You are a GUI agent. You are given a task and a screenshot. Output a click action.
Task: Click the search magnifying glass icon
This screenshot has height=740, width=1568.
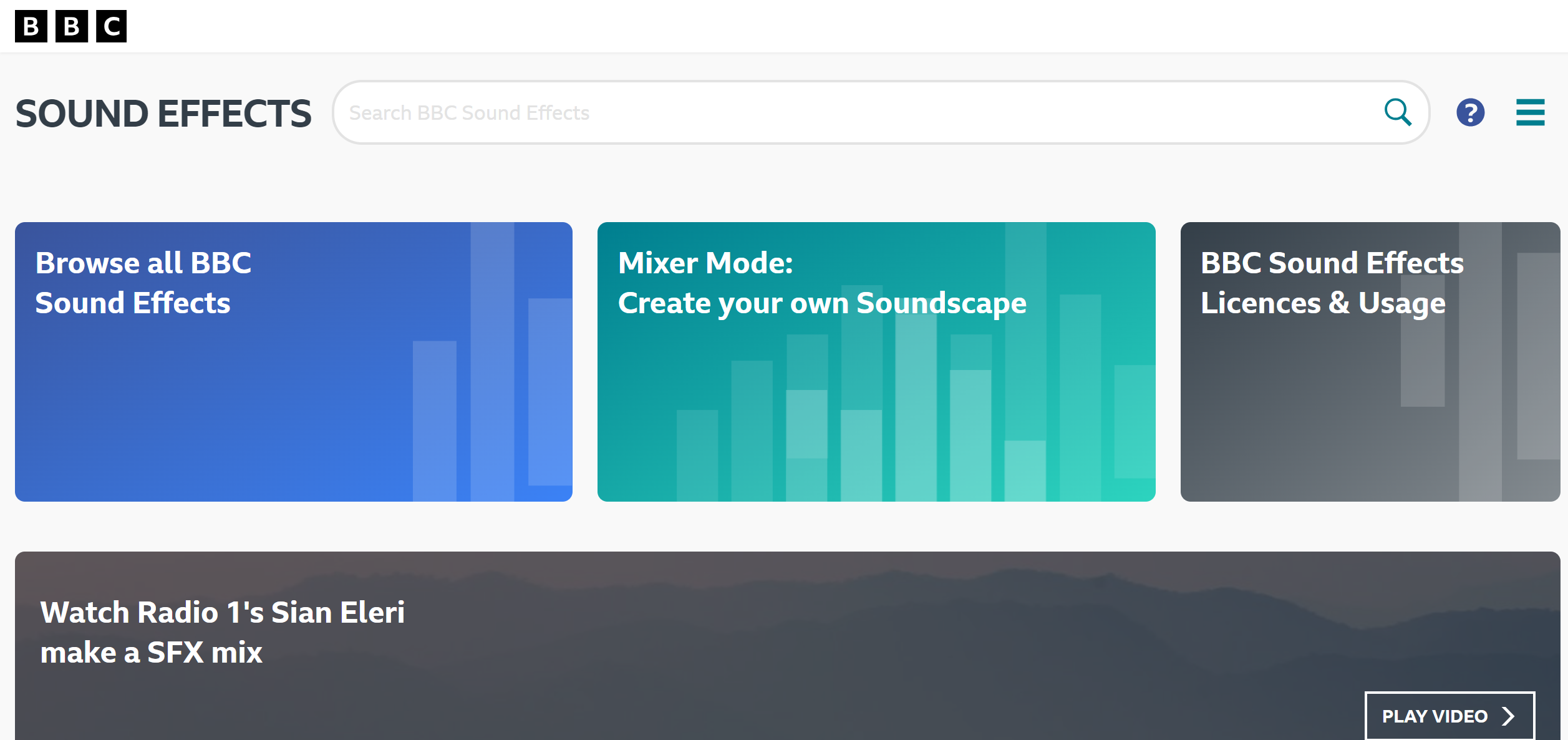pyautogui.click(x=1398, y=112)
